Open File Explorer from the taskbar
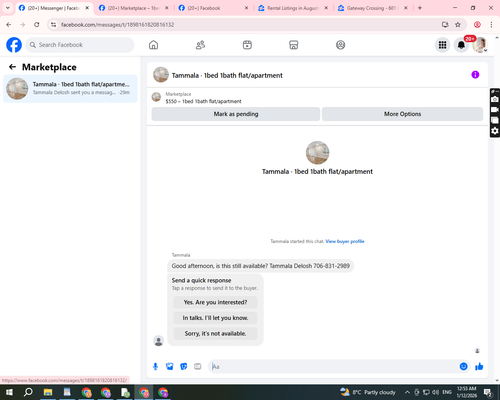Image resolution: width=500 pixels, height=400 pixels. [x=48, y=392]
